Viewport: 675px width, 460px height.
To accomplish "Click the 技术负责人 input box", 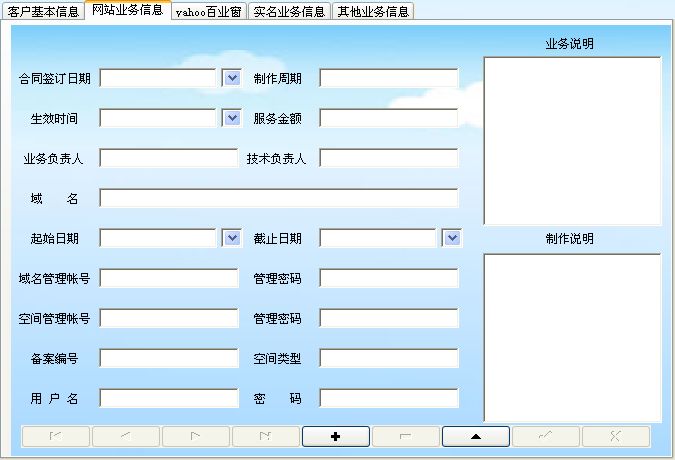I will pyautogui.click(x=389, y=158).
